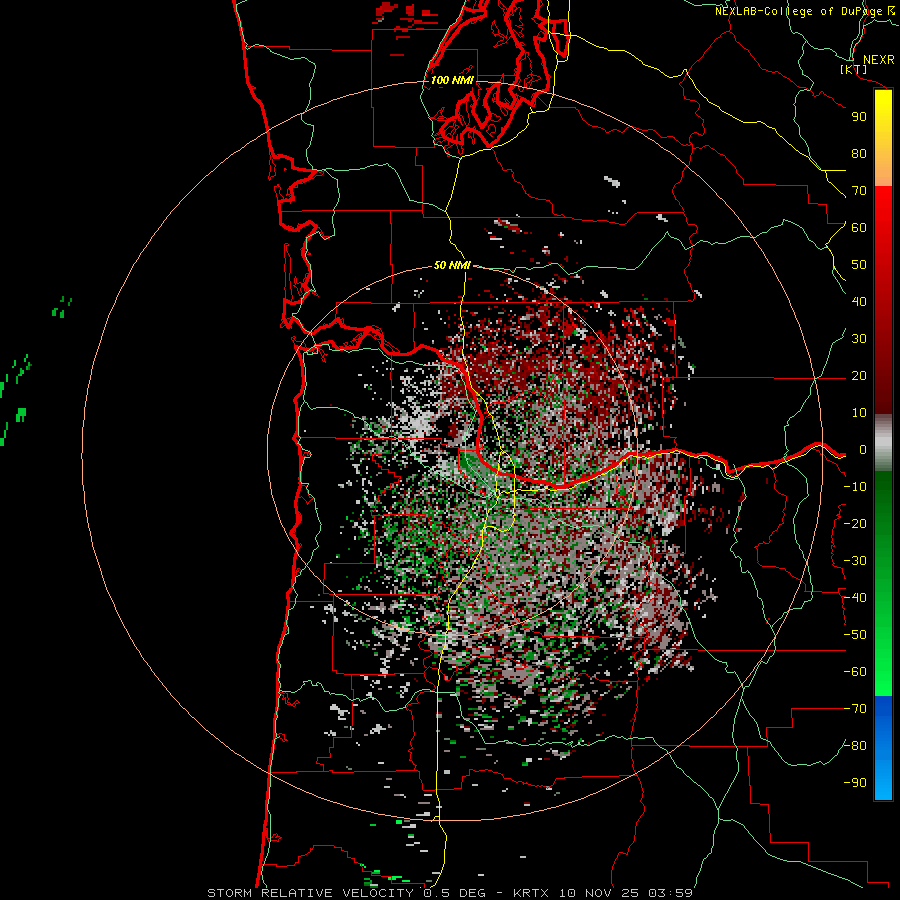Click the 100 NMI range ring label
Screen dimensions: 900x900
[x=452, y=80]
